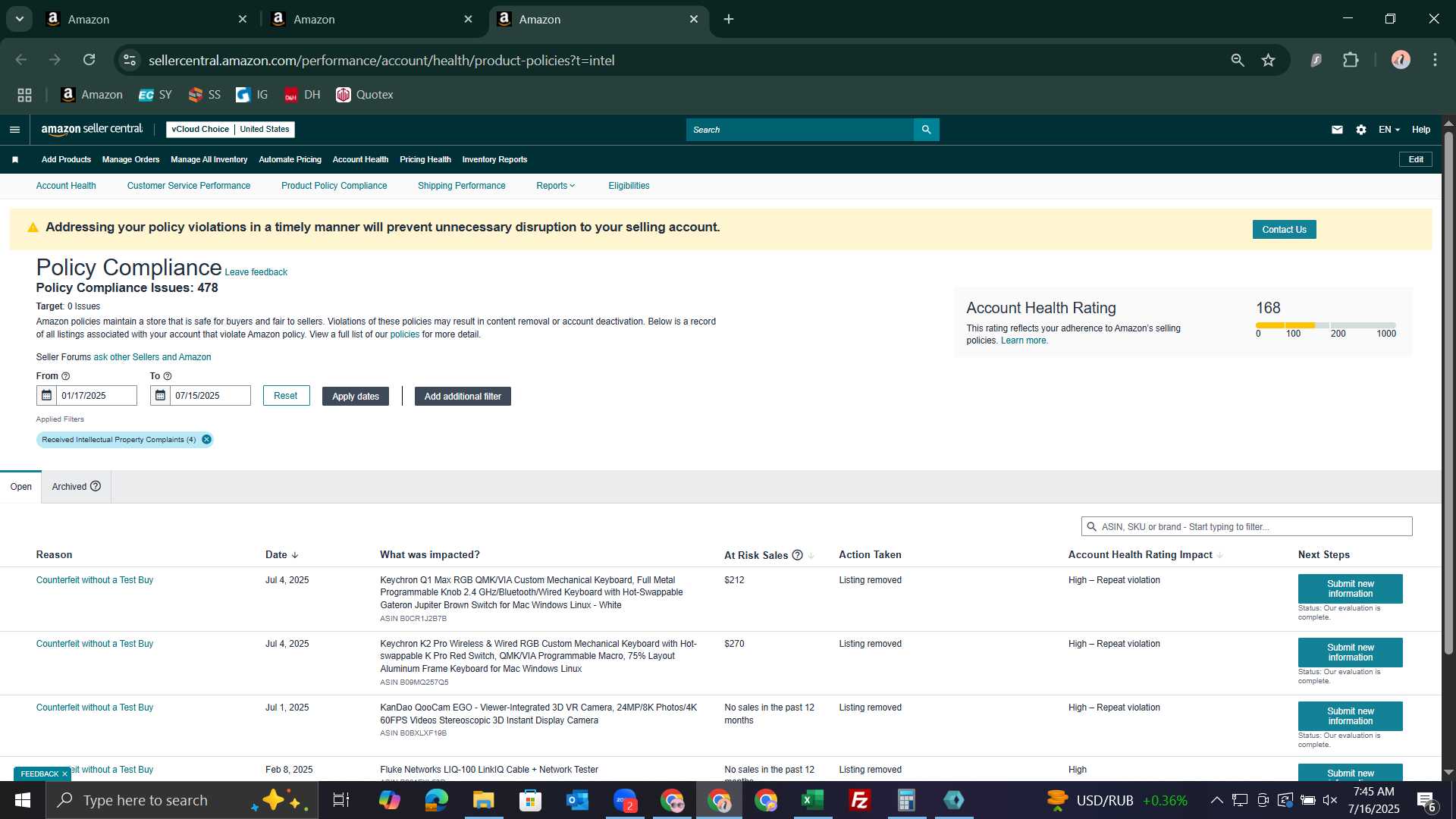Open Shipping Performance tab

461,186
